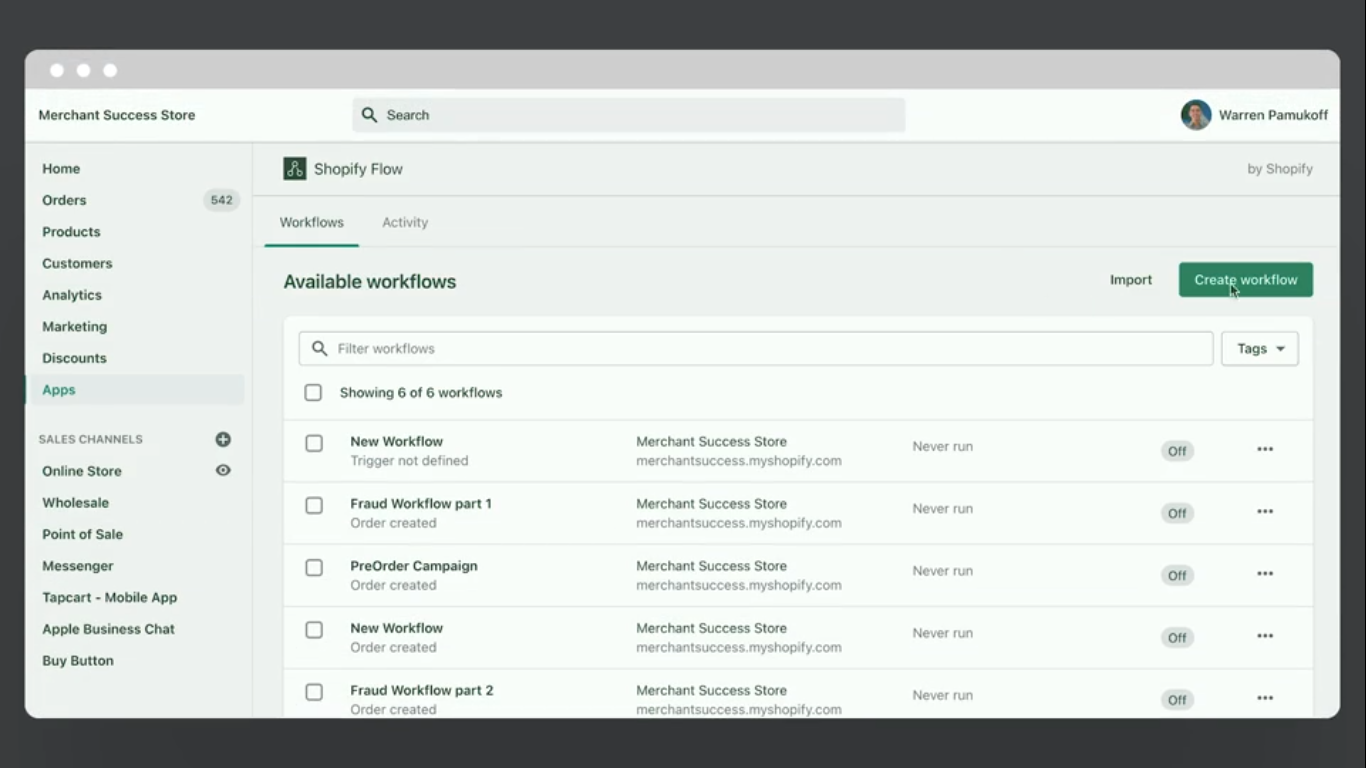Click the Shopify Flow app icon
This screenshot has height=768, width=1366.
294,169
